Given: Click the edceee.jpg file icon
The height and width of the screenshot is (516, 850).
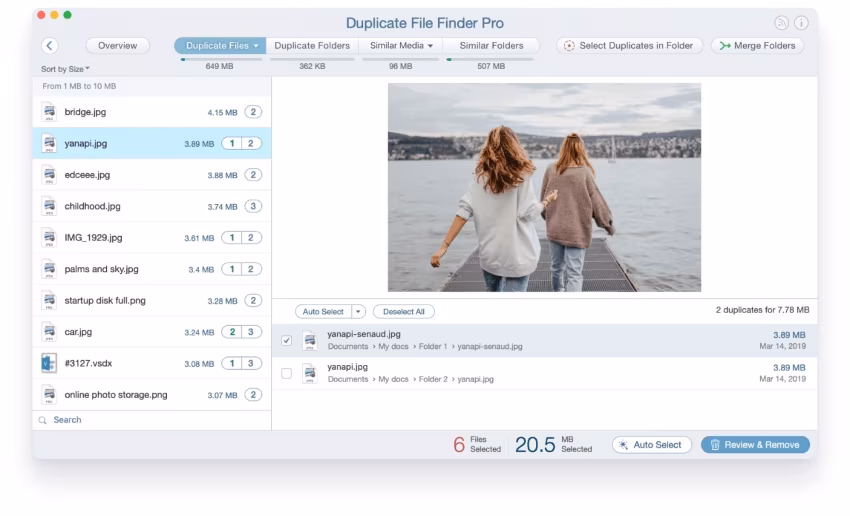Looking at the screenshot, I should tap(49, 175).
